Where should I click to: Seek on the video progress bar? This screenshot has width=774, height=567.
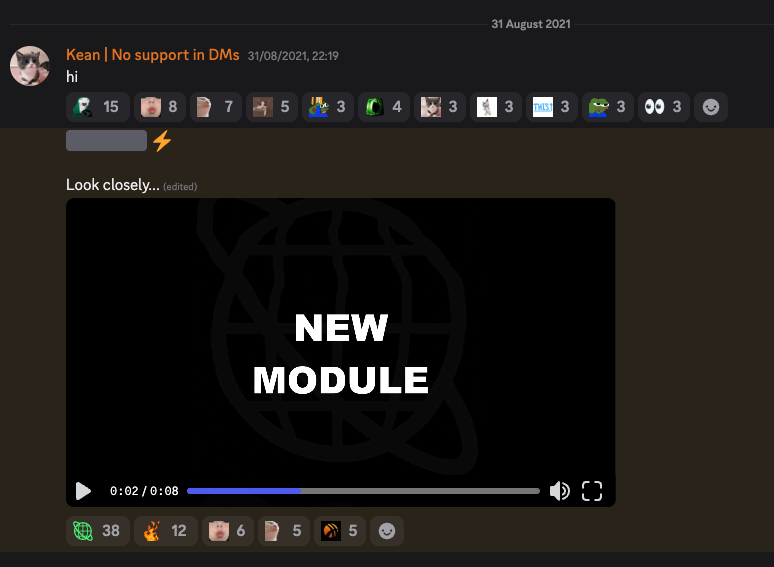[363, 491]
